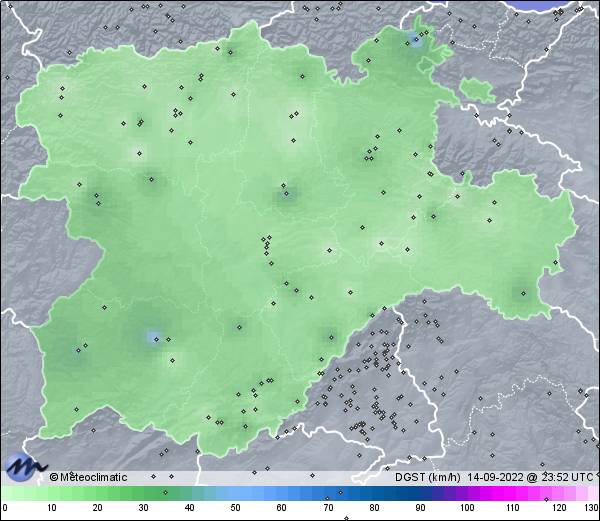Click the scale label 60
The image size is (600, 521).
[282, 508]
